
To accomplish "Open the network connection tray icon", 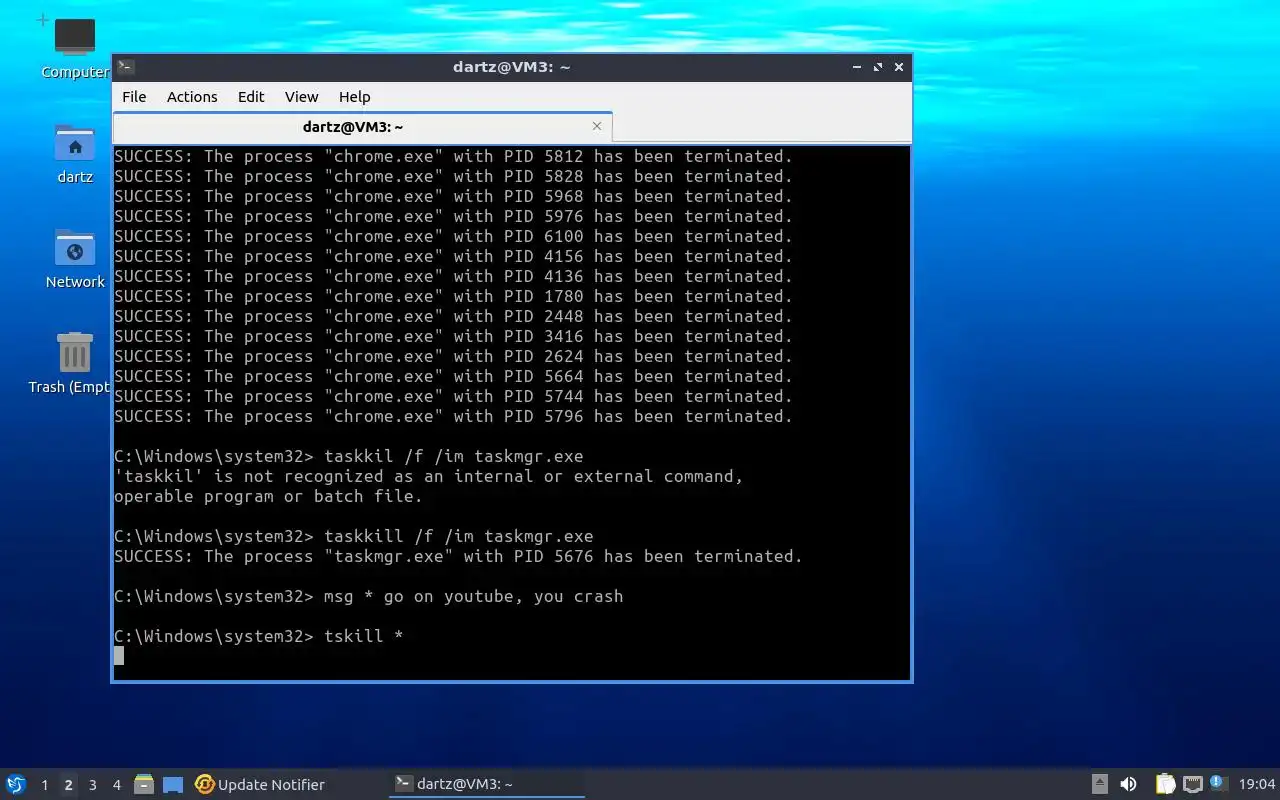I will point(1192,785).
